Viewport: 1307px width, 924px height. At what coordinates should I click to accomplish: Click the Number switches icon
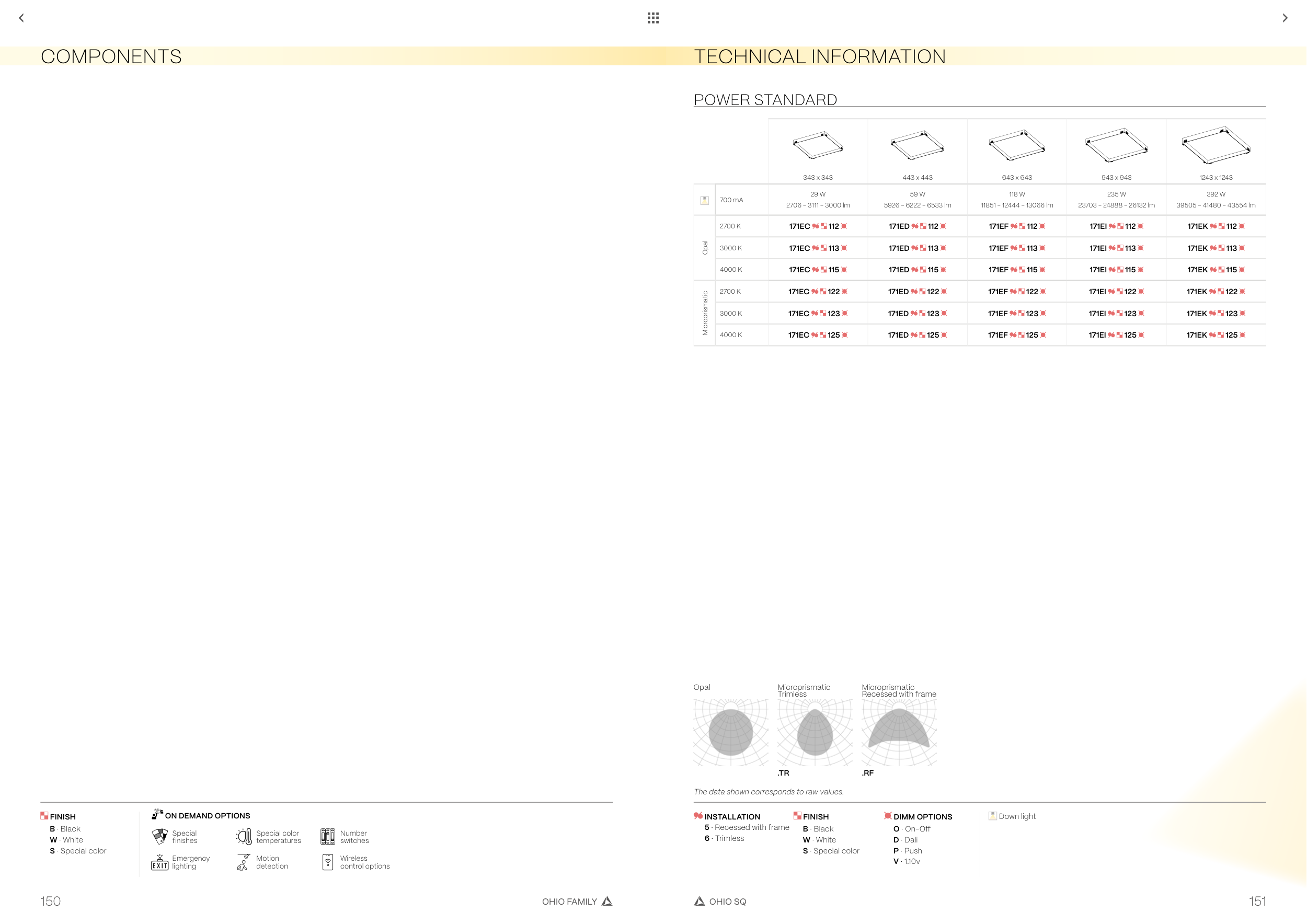[328, 836]
